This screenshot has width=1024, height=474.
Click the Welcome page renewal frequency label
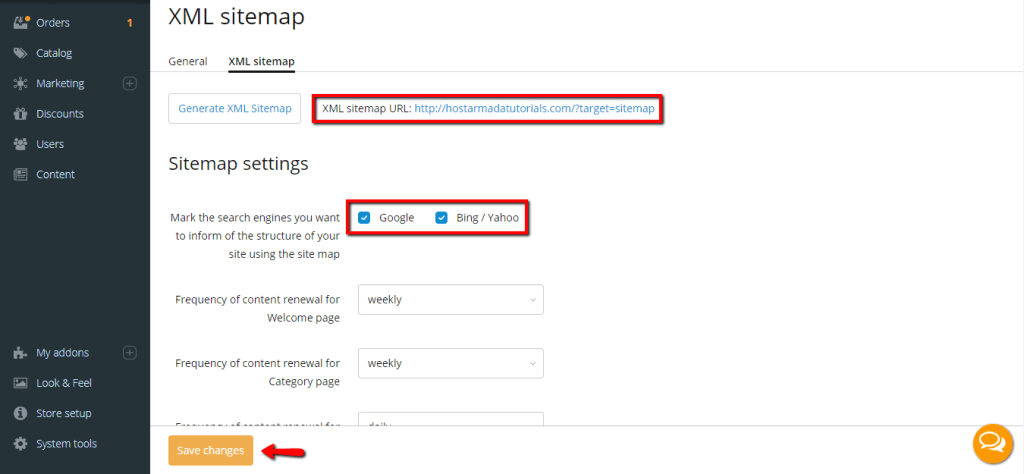click(x=257, y=309)
